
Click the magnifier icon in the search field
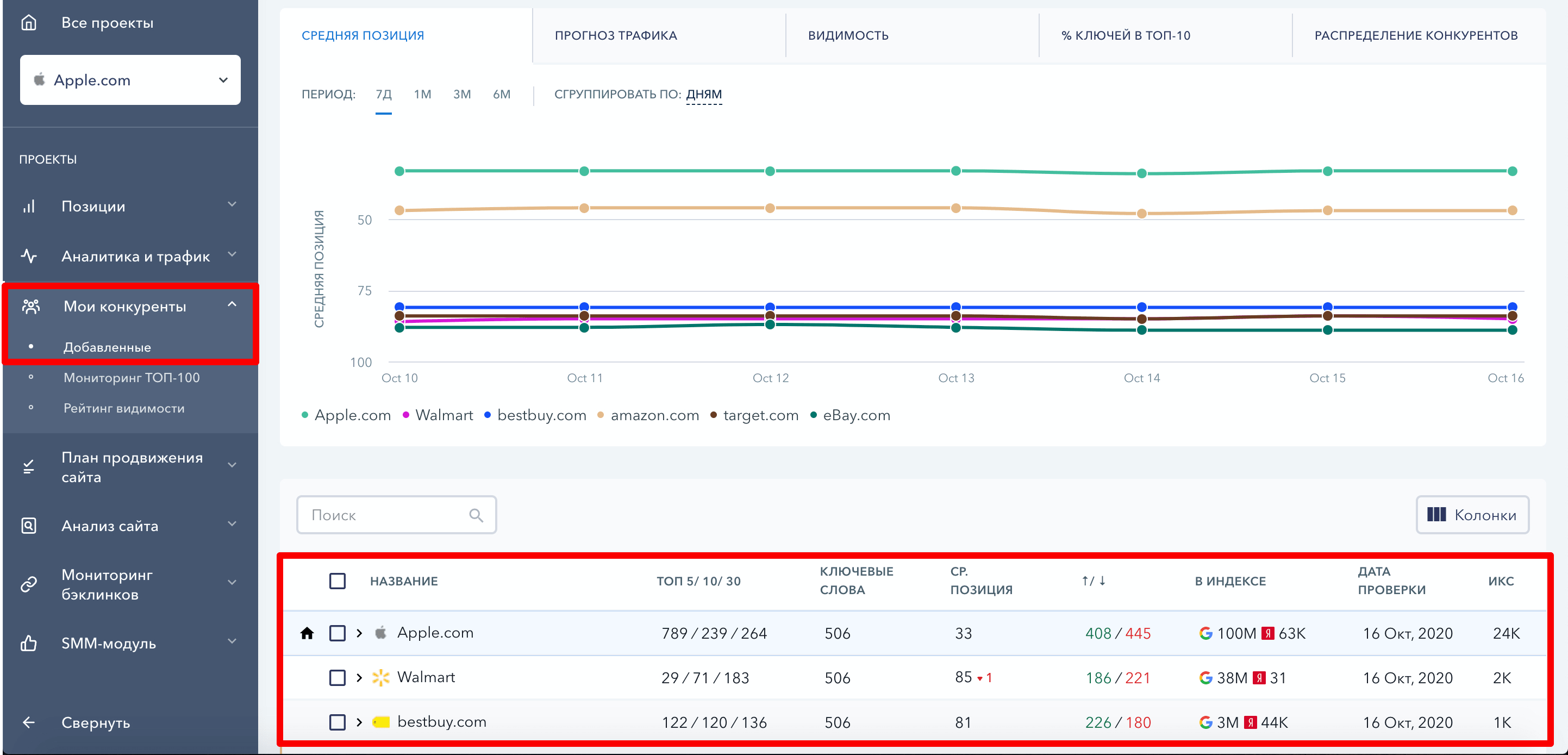476,515
